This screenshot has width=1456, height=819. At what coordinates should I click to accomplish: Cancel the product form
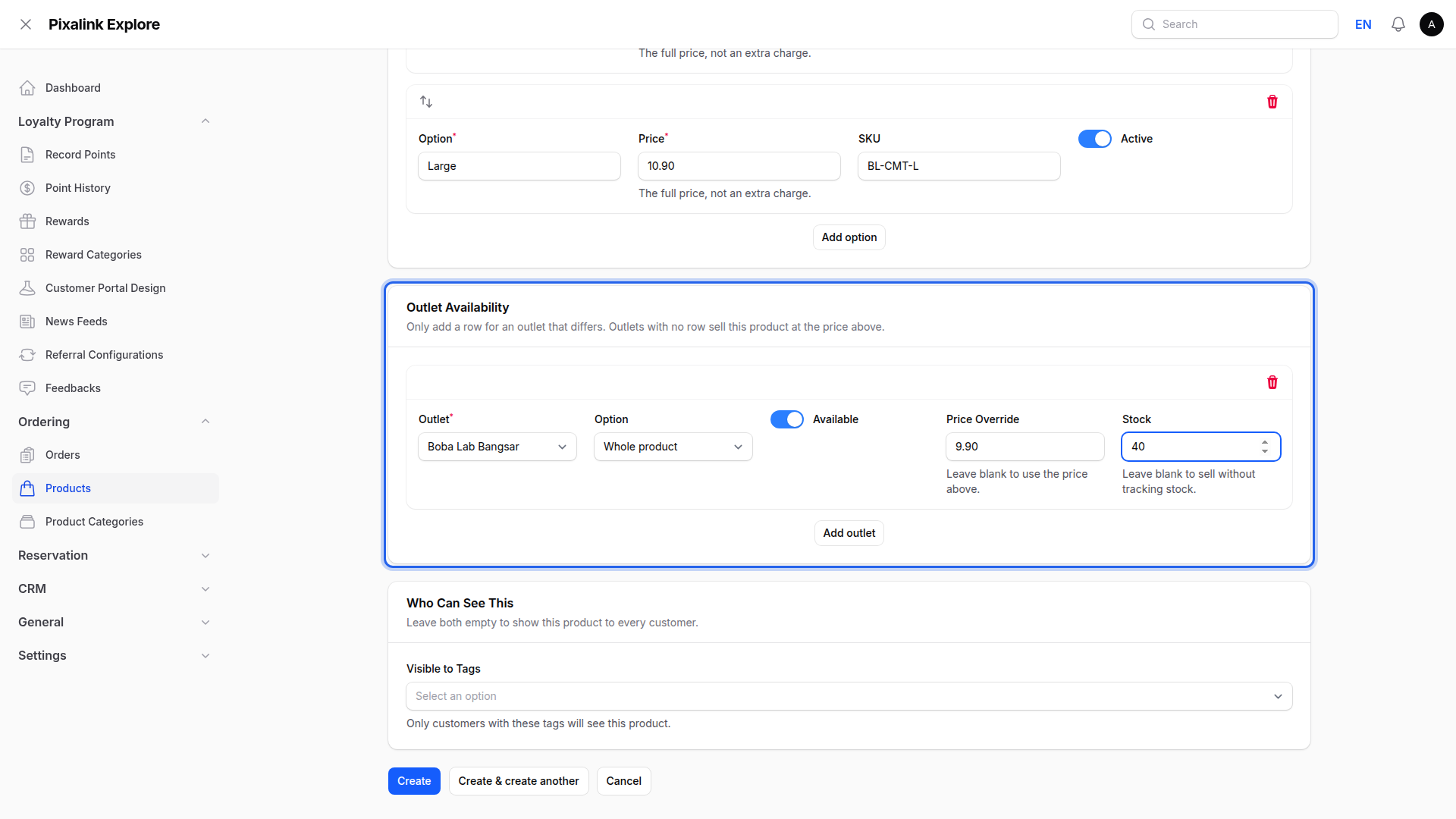[x=624, y=781]
